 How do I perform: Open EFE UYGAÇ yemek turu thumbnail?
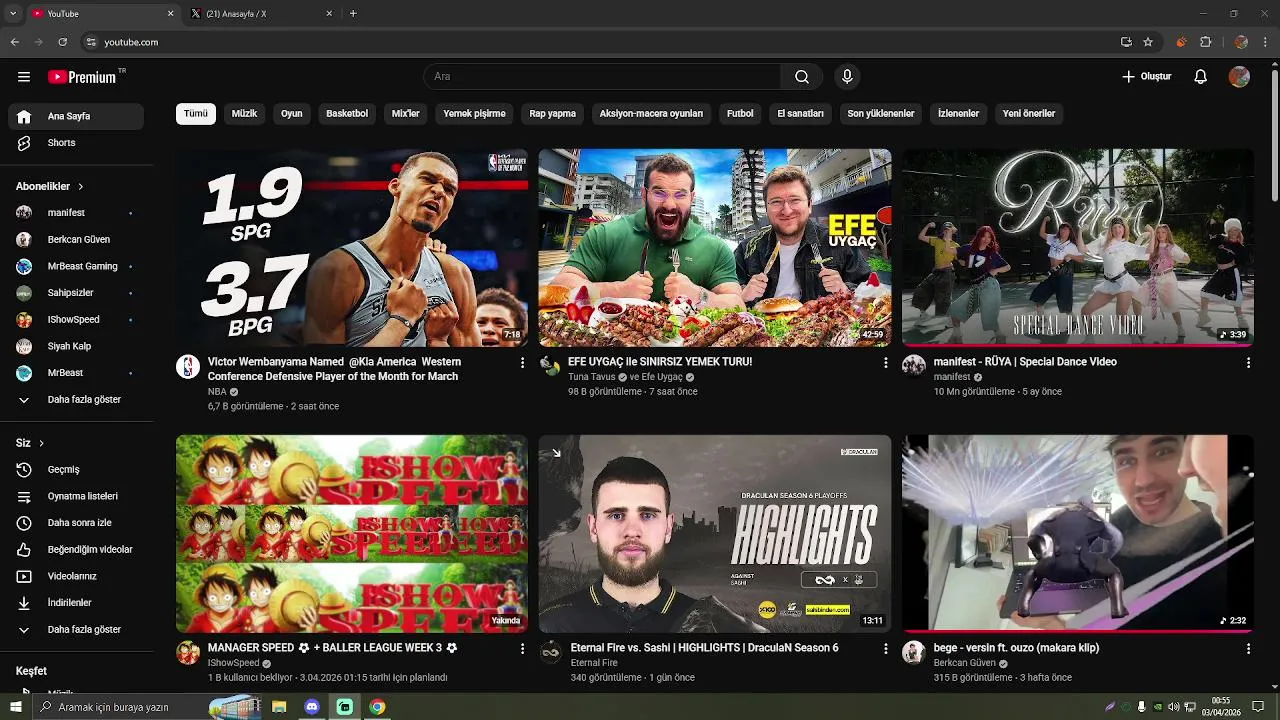pyautogui.click(x=715, y=248)
